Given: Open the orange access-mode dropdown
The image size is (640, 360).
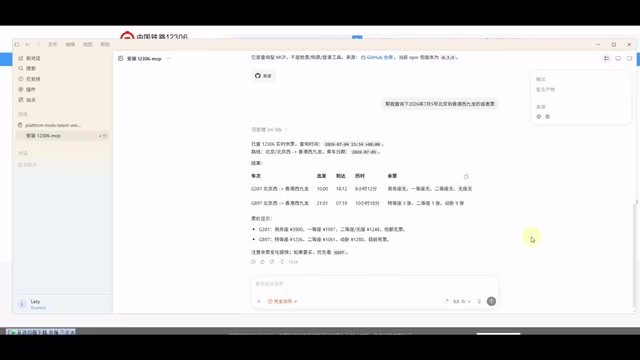Looking at the screenshot, I should (282, 302).
